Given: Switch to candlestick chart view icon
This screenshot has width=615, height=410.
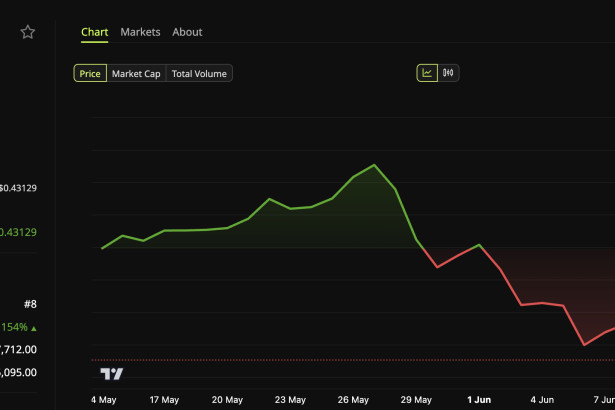Looking at the screenshot, I should pyautogui.click(x=448, y=73).
